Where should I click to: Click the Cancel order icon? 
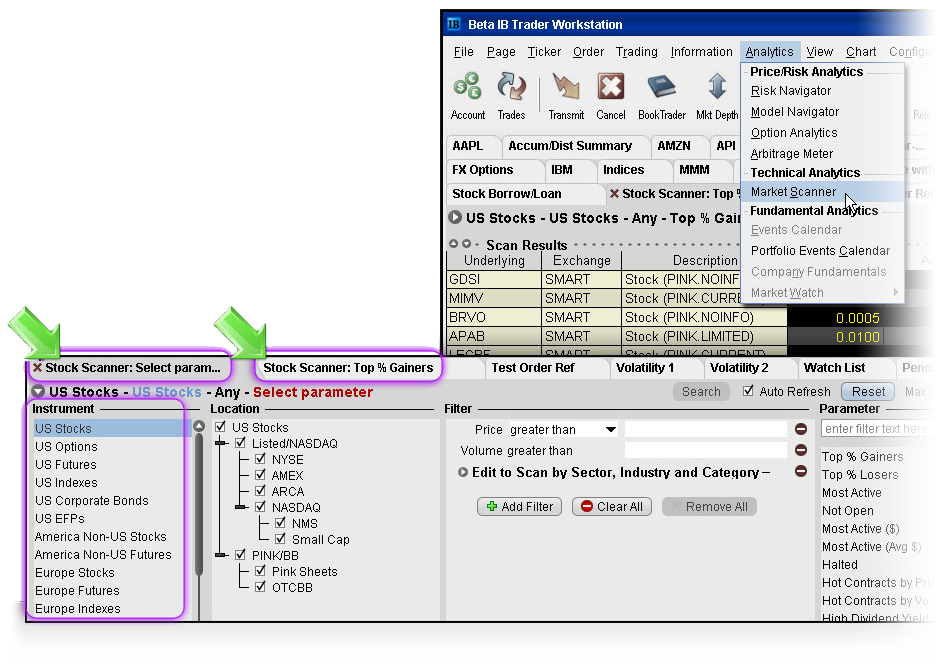coord(611,96)
